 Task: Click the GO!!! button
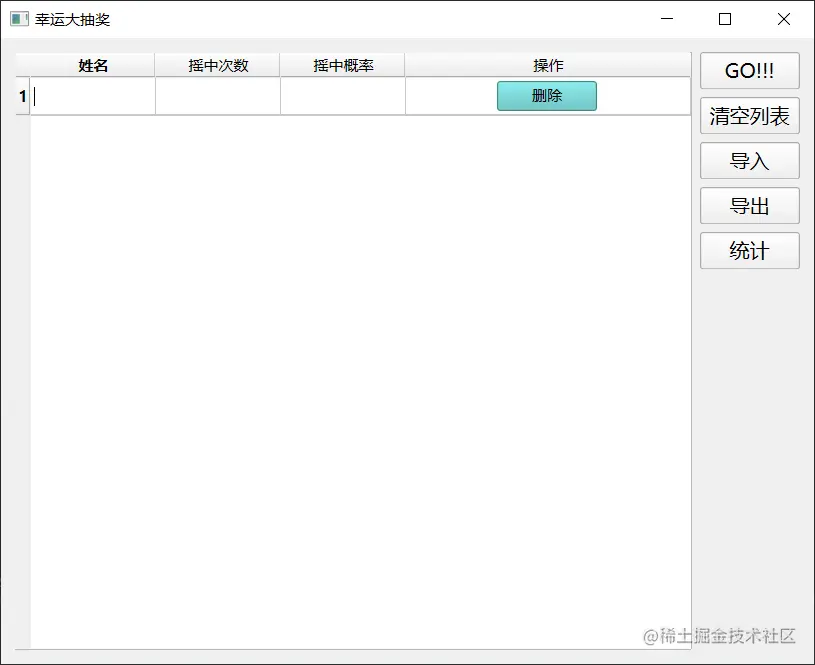pyautogui.click(x=749, y=70)
